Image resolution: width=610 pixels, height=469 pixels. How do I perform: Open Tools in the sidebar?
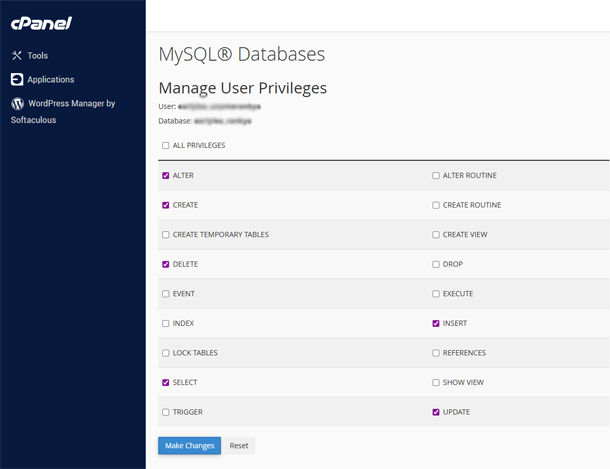pyautogui.click(x=38, y=56)
